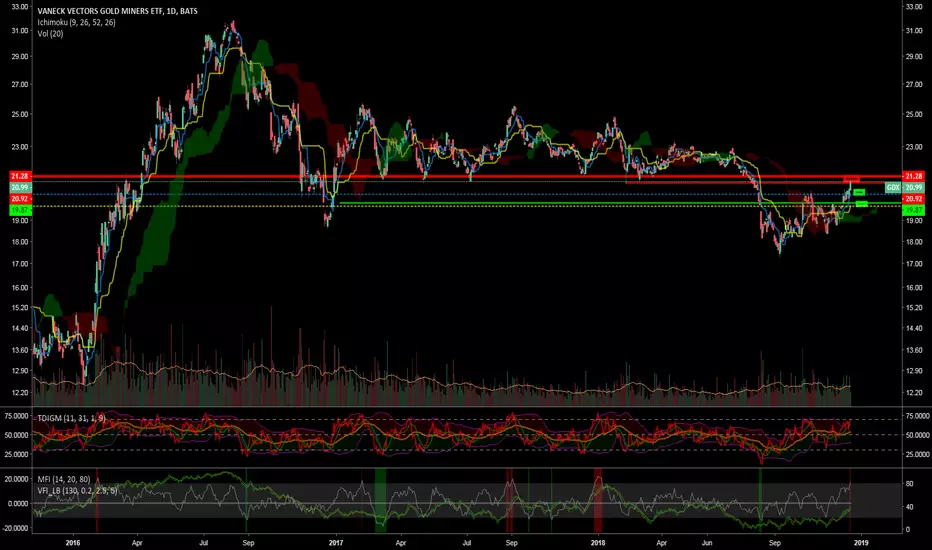Click the red 20.92 label on the left price scale
The width and height of the screenshot is (932, 550).
(20, 199)
